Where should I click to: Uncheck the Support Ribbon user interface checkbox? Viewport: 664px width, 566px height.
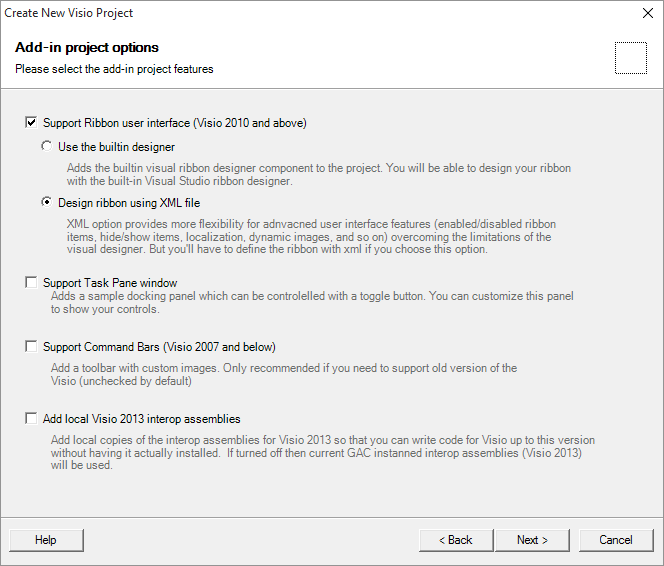(x=31, y=123)
